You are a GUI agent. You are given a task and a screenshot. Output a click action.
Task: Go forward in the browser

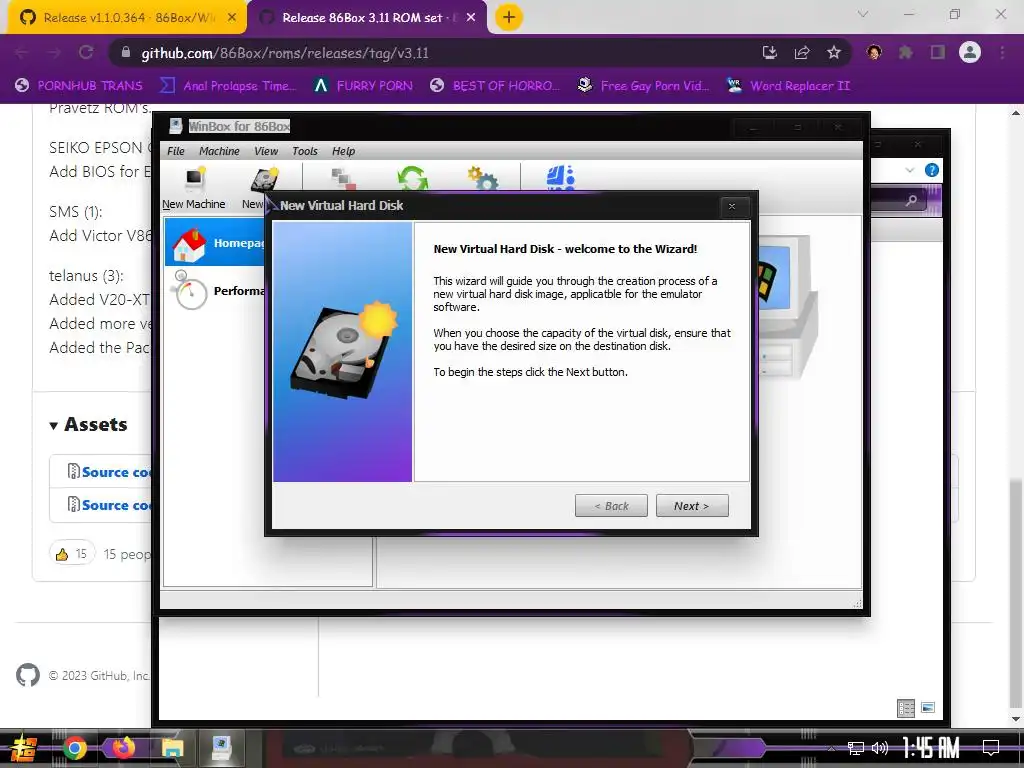point(54,53)
